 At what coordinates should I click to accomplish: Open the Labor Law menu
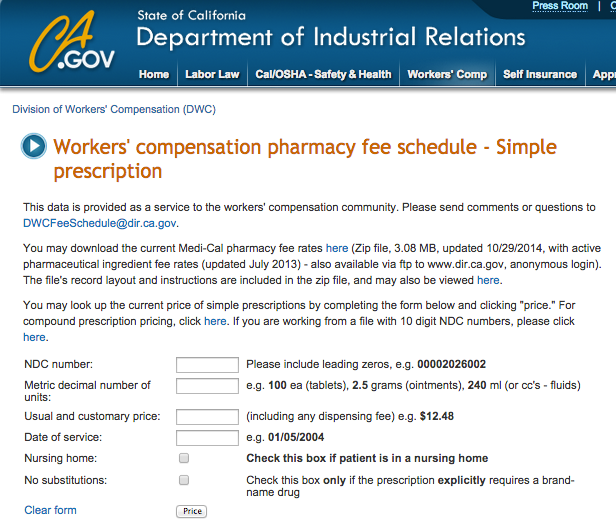[212, 74]
